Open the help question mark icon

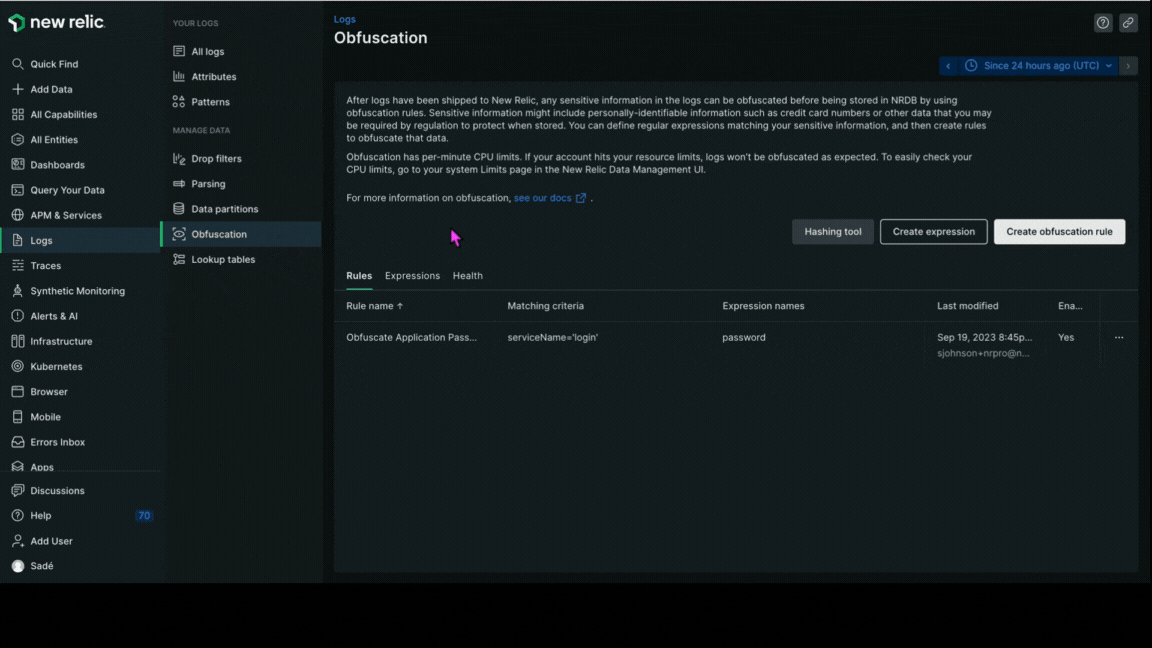pos(1102,23)
